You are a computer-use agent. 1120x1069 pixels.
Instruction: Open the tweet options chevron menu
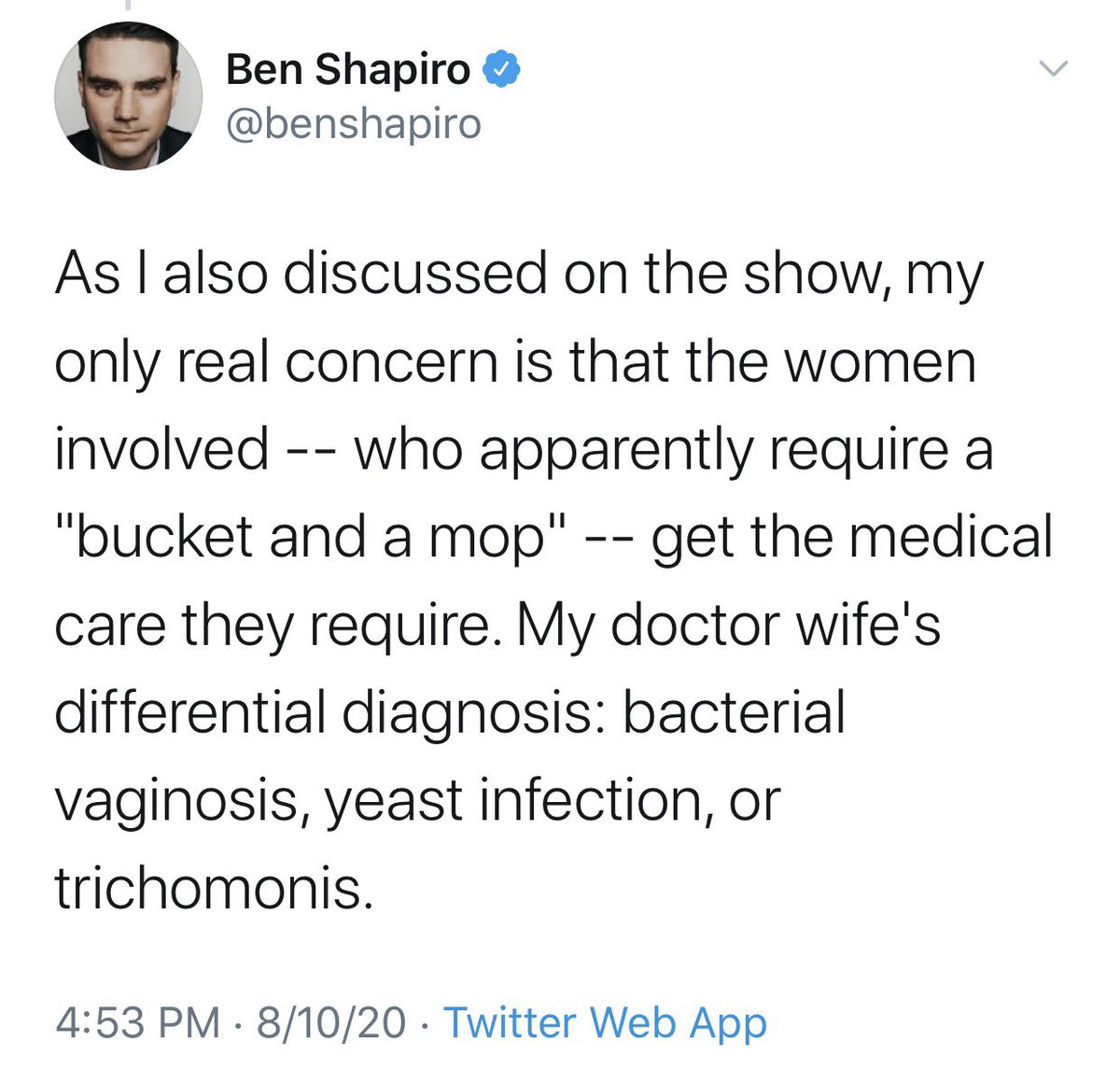pyautogui.click(x=1053, y=69)
